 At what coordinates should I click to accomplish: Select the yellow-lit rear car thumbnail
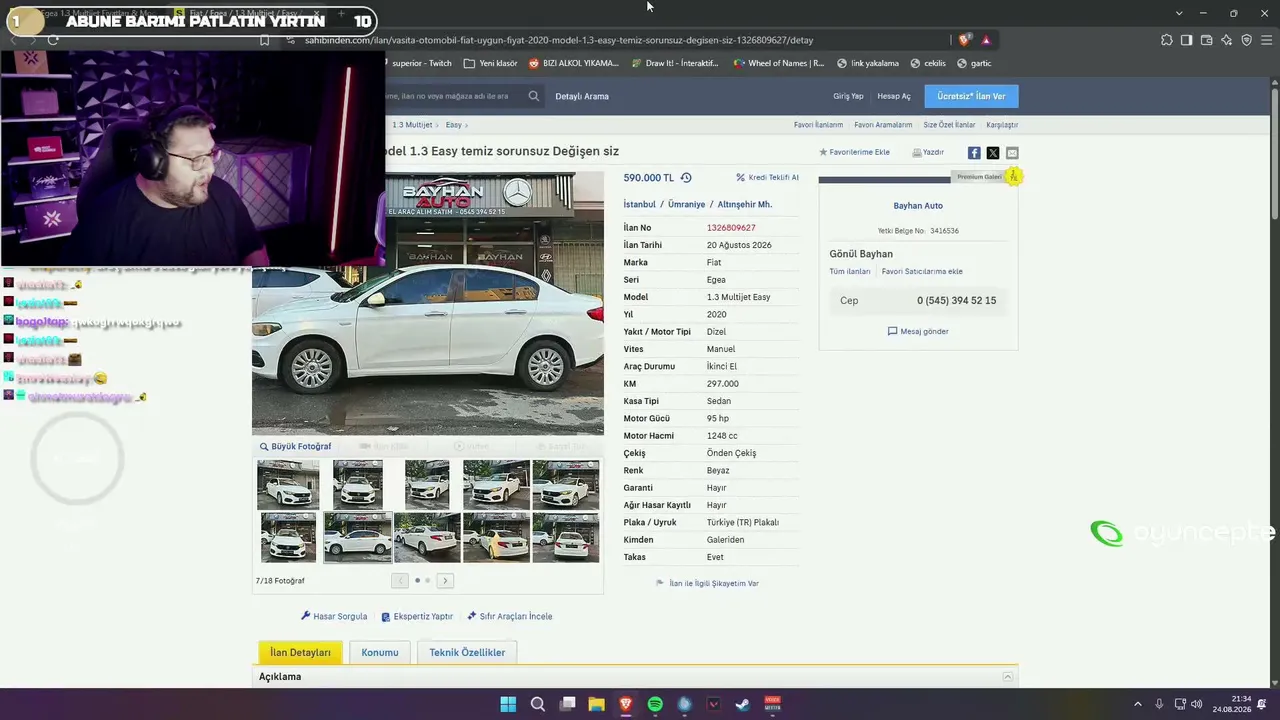[496, 537]
